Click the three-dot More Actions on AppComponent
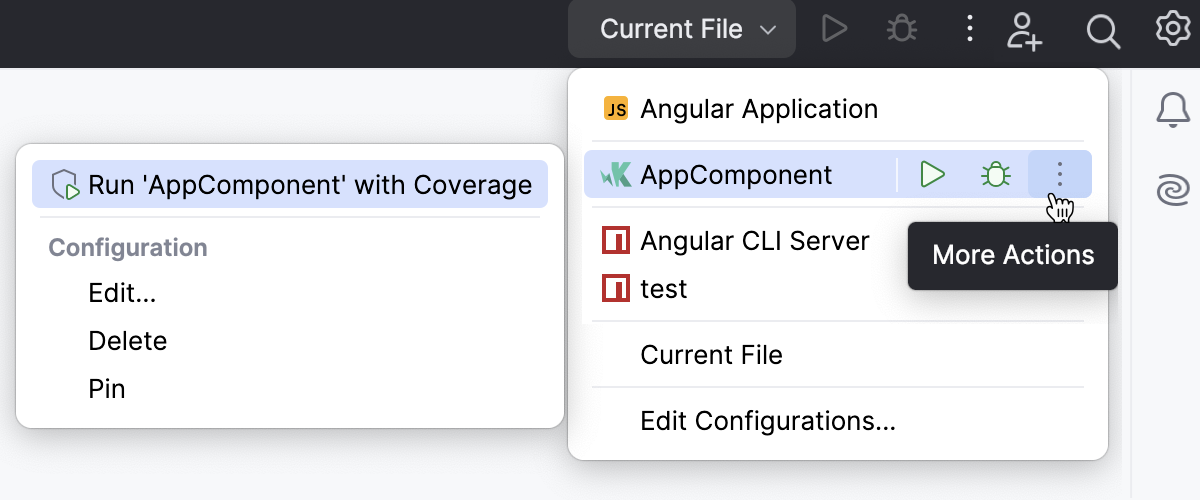Viewport: 1200px width, 500px height. (x=1059, y=175)
